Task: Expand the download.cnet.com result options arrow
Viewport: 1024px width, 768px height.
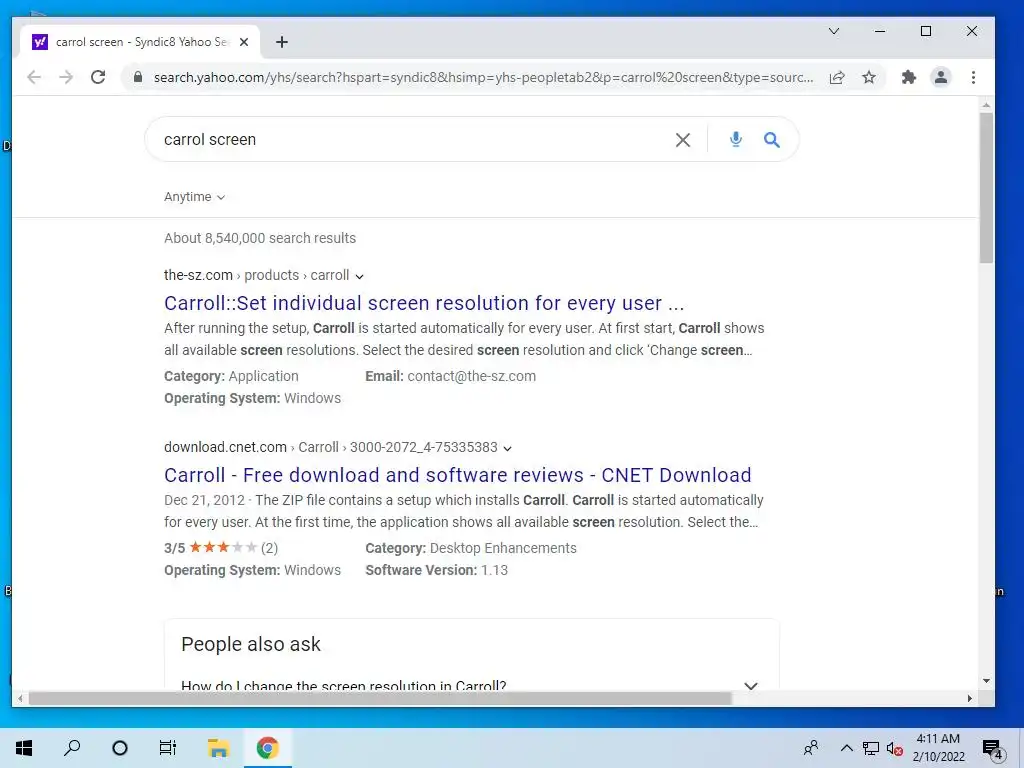Action: pyautogui.click(x=507, y=448)
